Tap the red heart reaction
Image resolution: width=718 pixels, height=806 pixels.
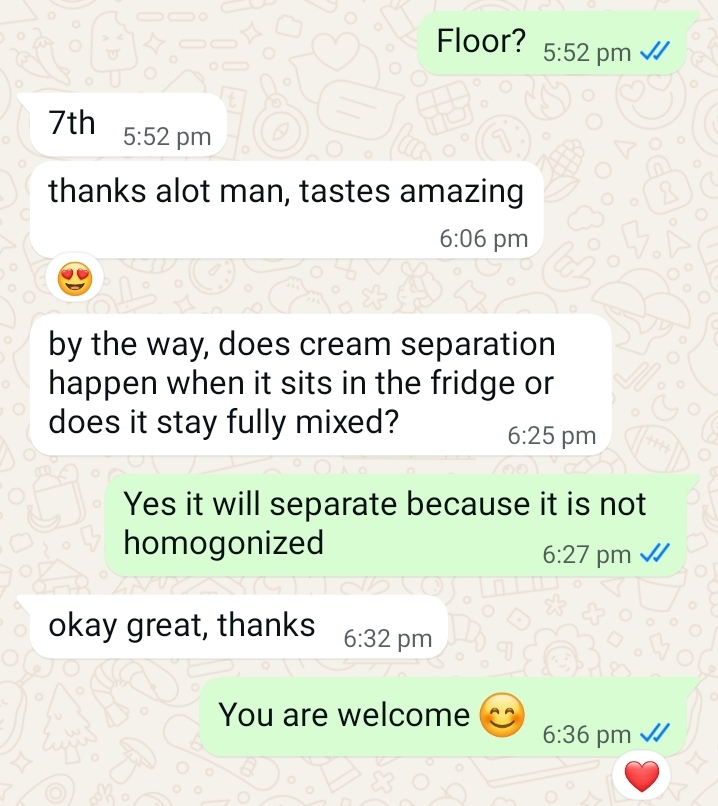(x=641, y=777)
